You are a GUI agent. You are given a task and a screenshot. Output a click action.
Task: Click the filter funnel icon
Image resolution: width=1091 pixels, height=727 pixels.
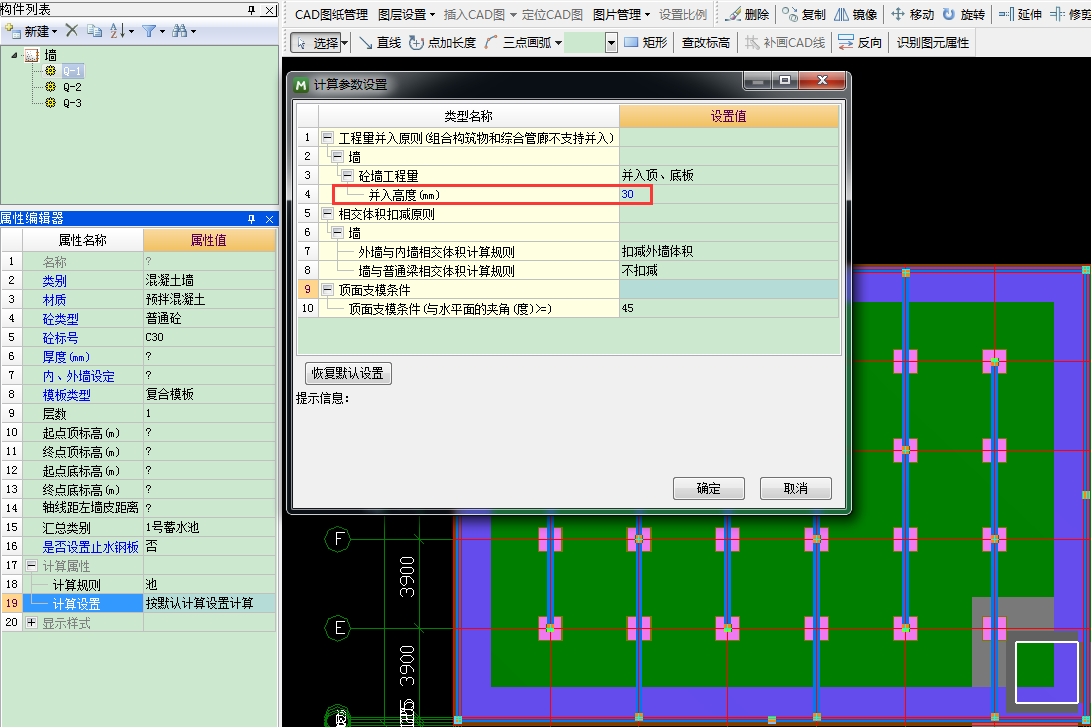[x=148, y=31]
